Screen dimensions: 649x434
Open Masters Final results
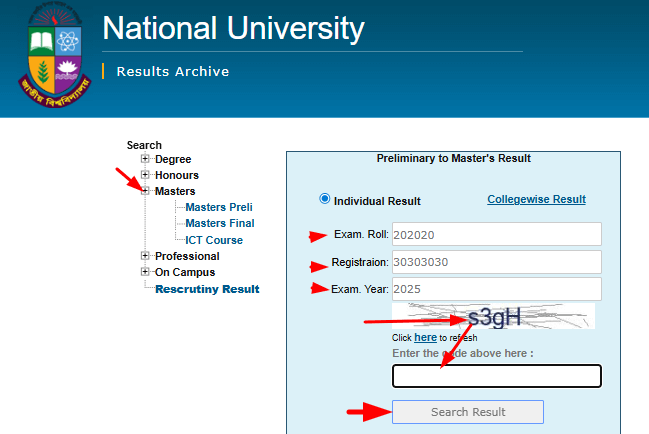220,223
